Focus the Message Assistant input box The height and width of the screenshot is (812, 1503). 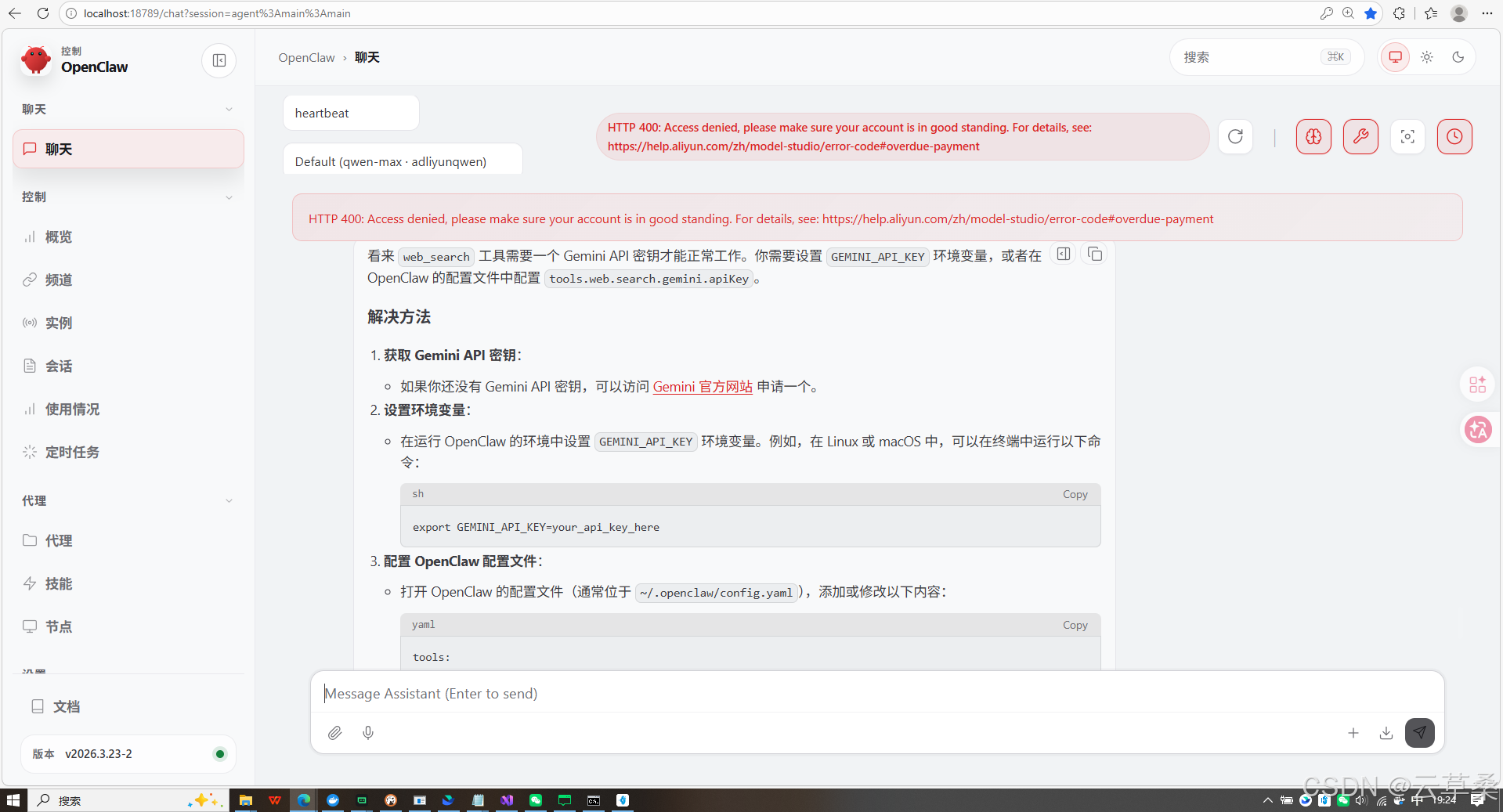tap(877, 694)
